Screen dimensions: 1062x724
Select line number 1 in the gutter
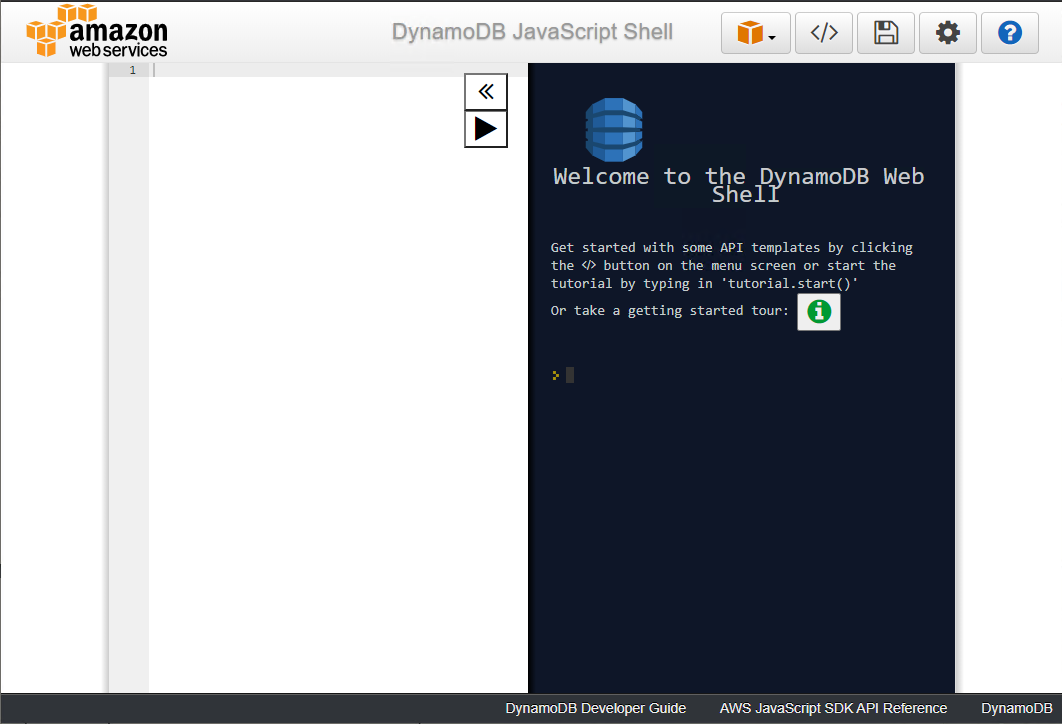coord(131,69)
